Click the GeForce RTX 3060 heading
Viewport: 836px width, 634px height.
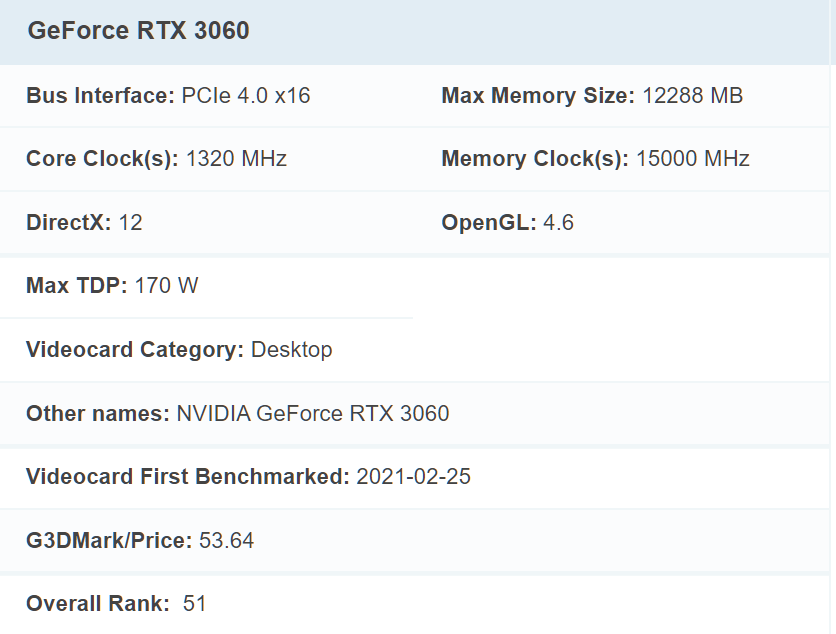click(139, 30)
